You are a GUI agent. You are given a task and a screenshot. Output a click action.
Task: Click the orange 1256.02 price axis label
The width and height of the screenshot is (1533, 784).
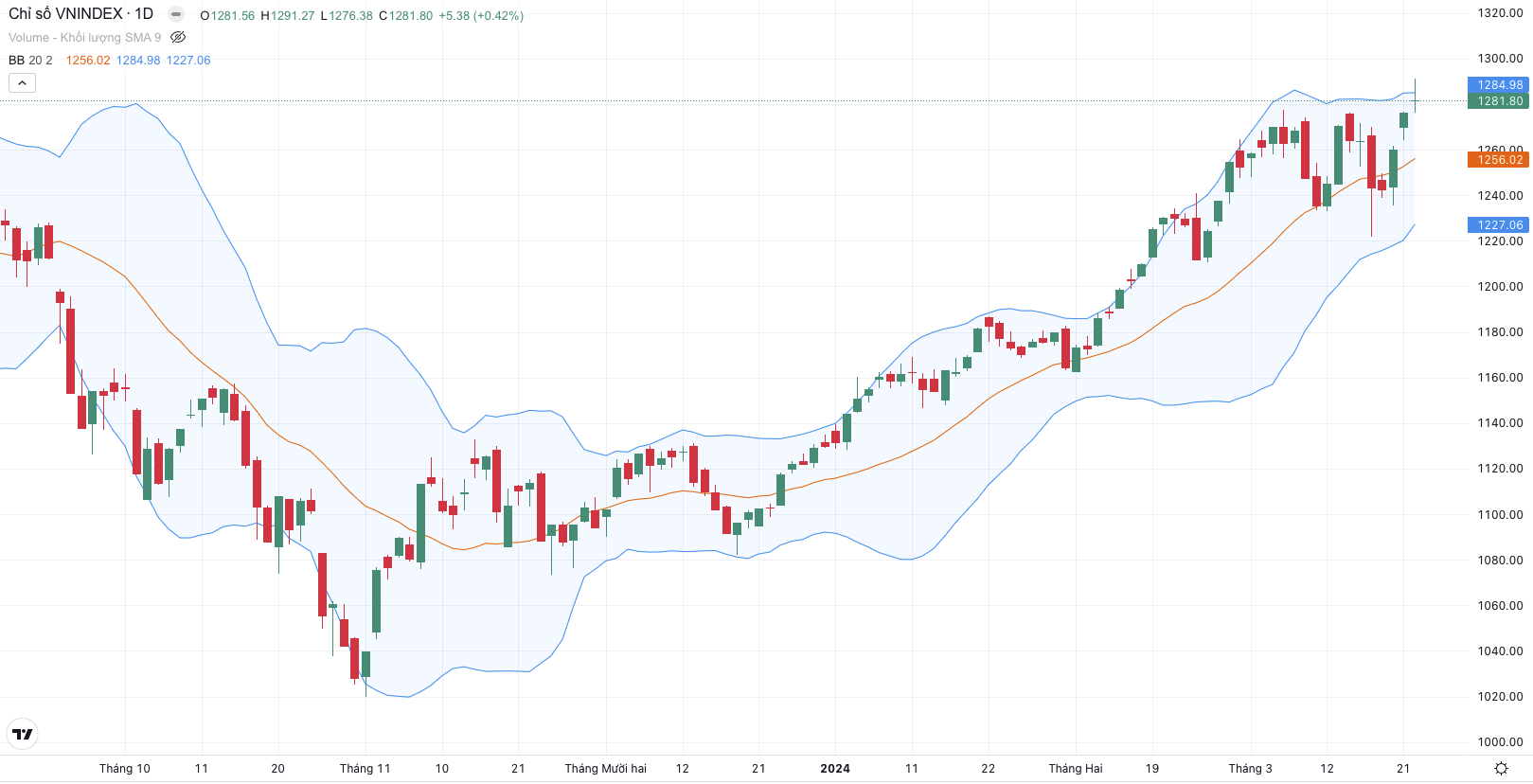1500,159
